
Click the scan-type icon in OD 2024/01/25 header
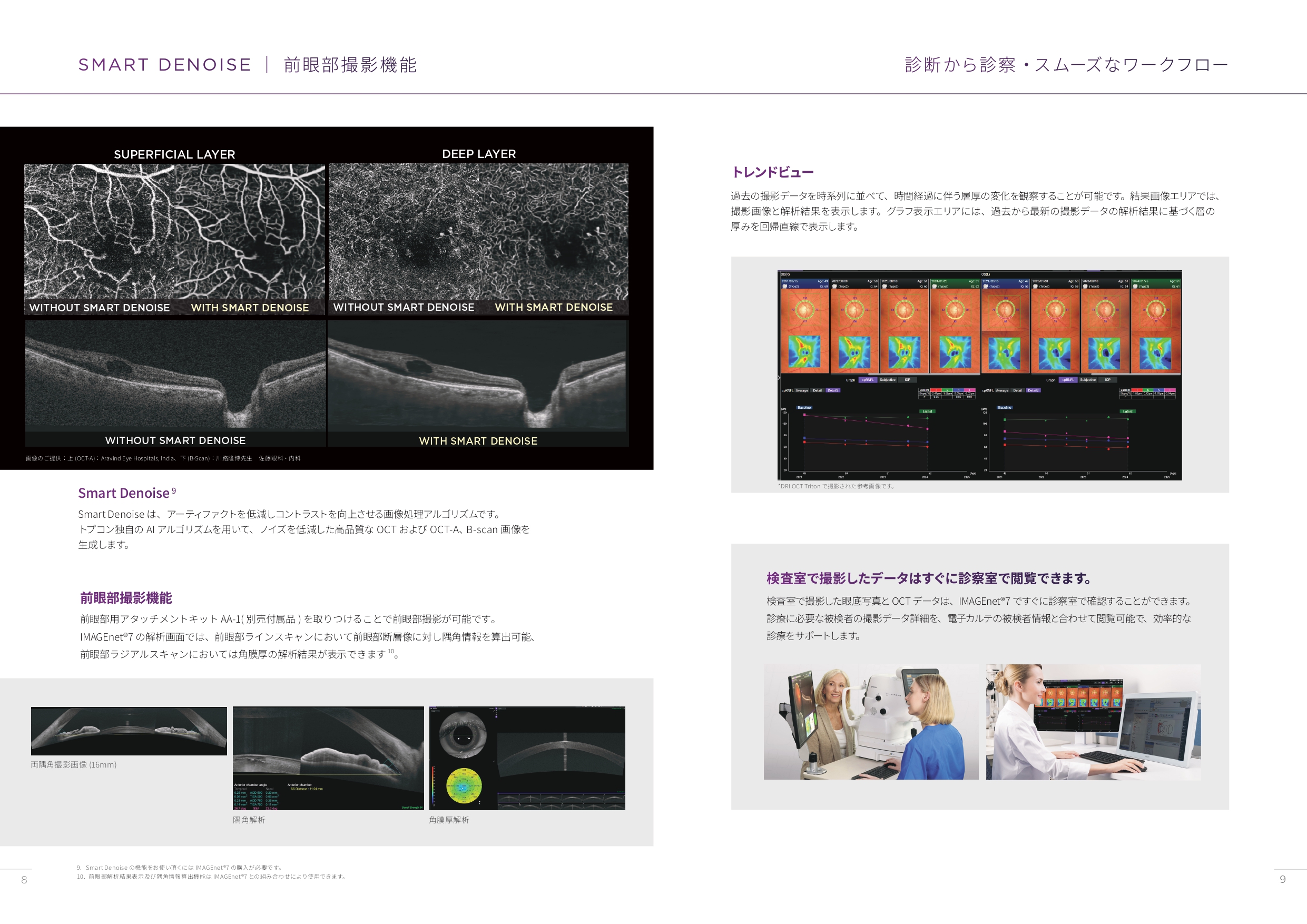click(935, 287)
